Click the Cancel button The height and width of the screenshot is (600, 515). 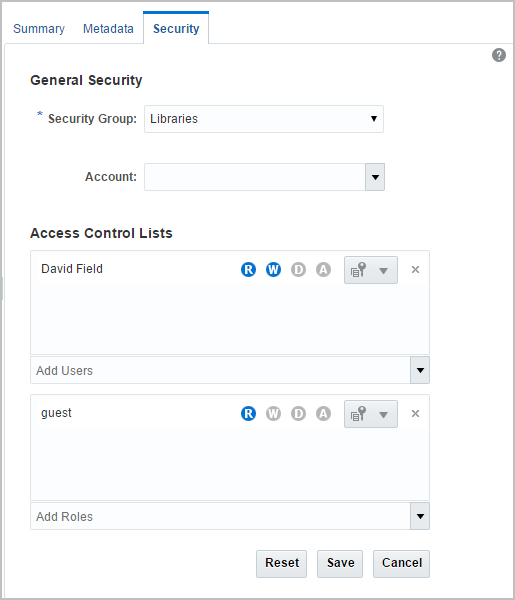[401, 564]
